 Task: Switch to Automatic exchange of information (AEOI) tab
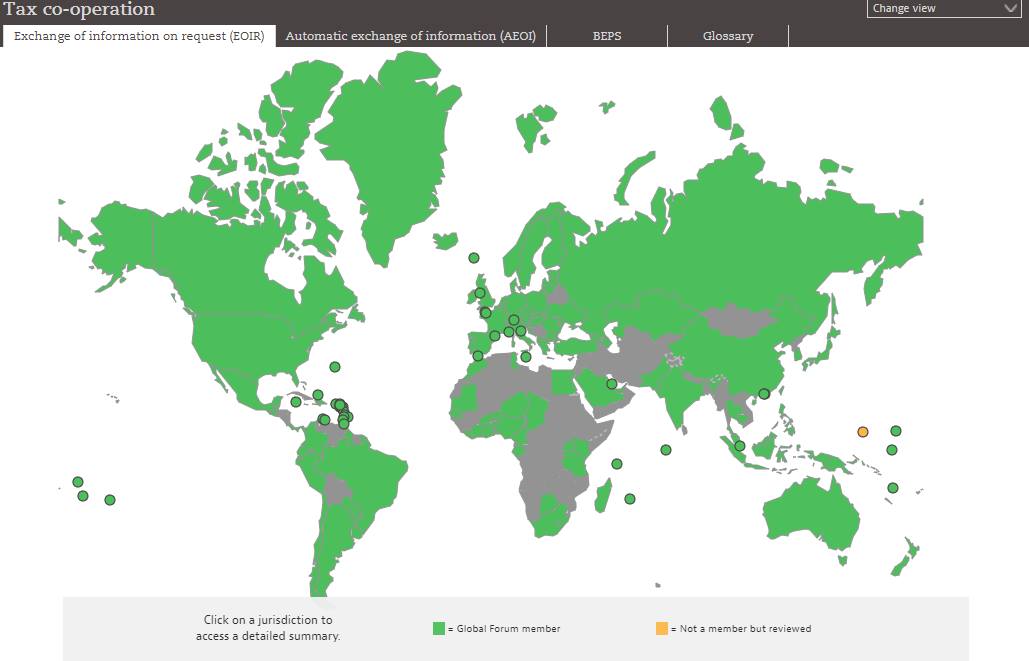click(411, 36)
